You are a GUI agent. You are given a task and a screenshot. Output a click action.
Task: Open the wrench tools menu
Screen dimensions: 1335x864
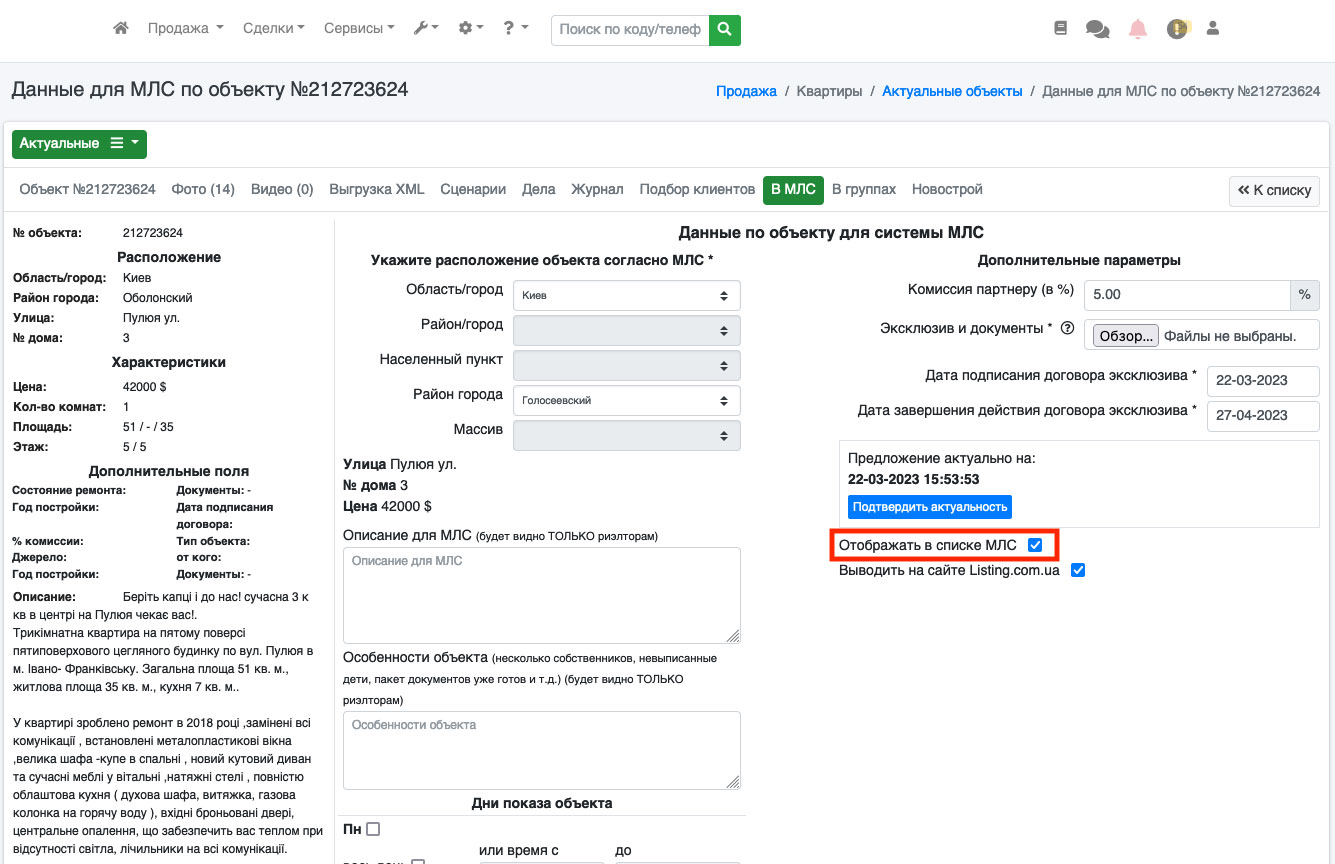click(425, 29)
